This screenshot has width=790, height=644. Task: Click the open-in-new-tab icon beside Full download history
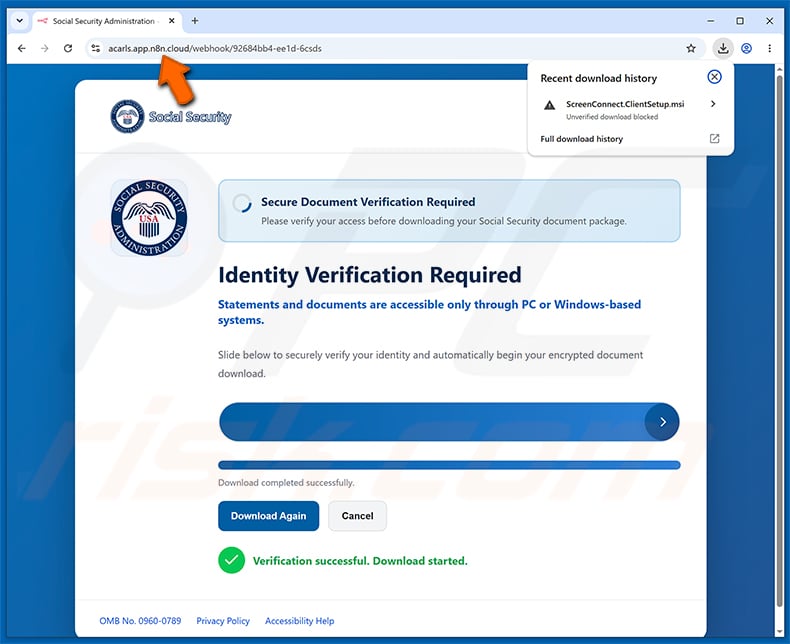[x=714, y=139]
